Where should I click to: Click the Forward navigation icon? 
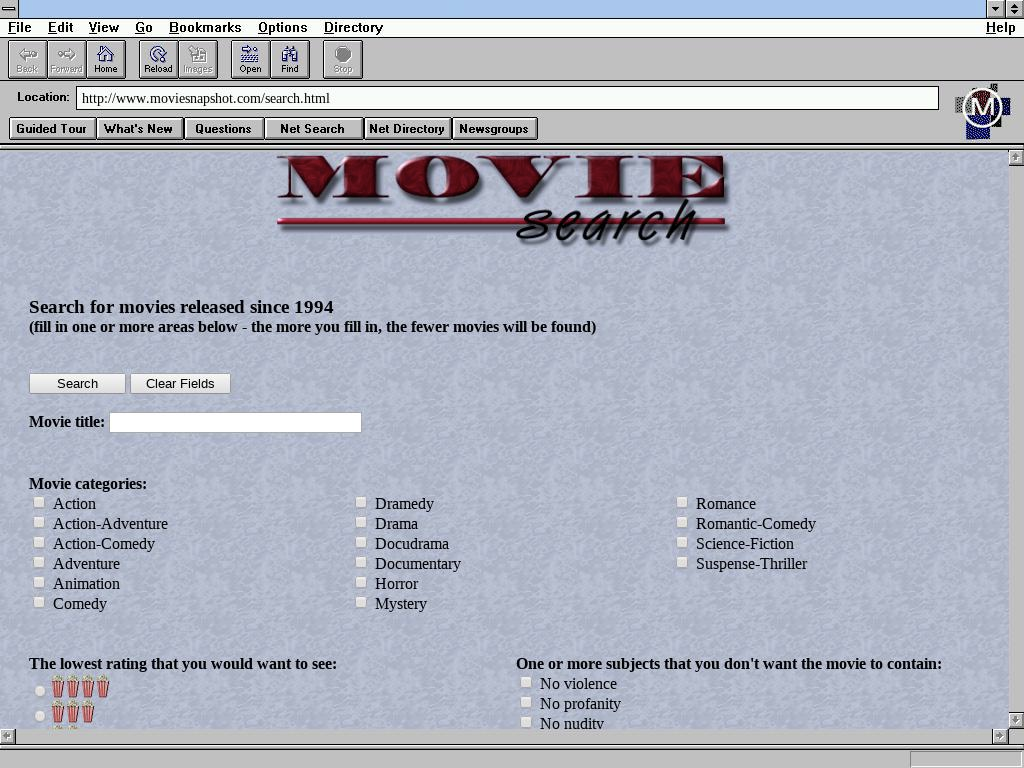66,59
